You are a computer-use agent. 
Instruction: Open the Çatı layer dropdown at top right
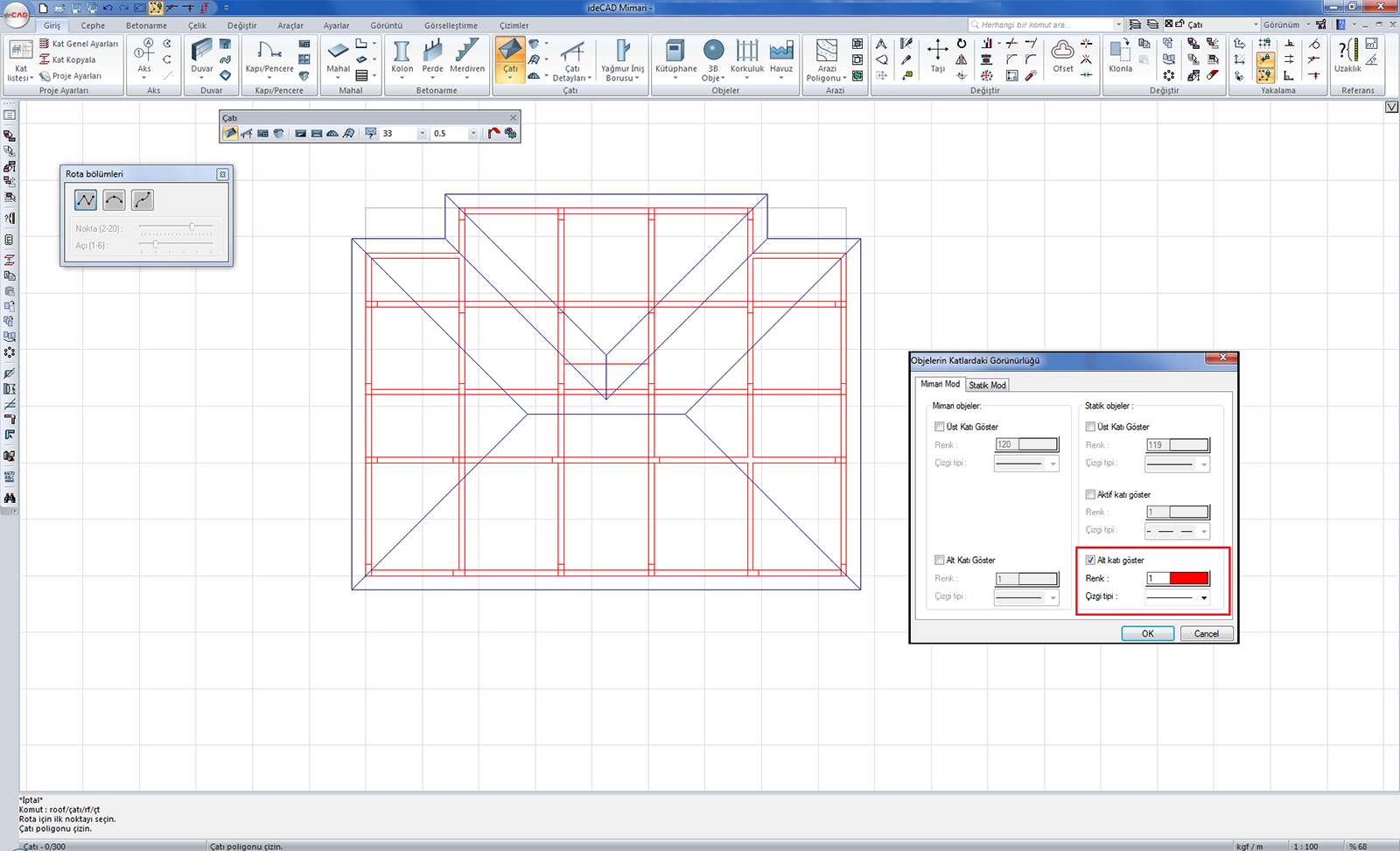pos(1256,24)
